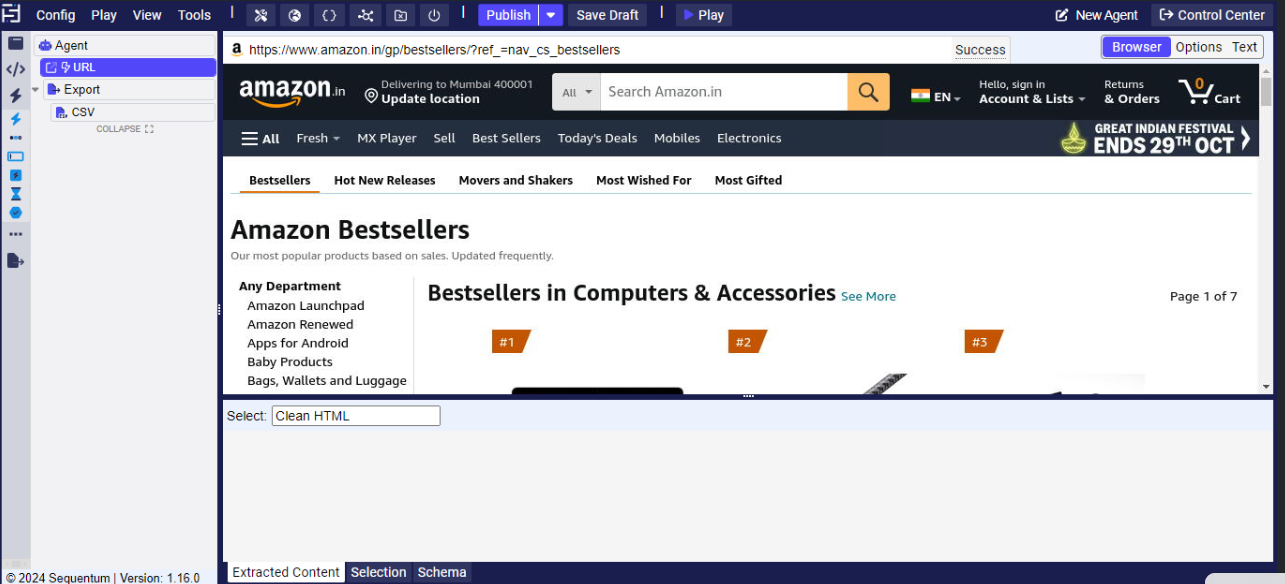
Task: Click the Returns & Orders link
Action: click(x=1132, y=92)
